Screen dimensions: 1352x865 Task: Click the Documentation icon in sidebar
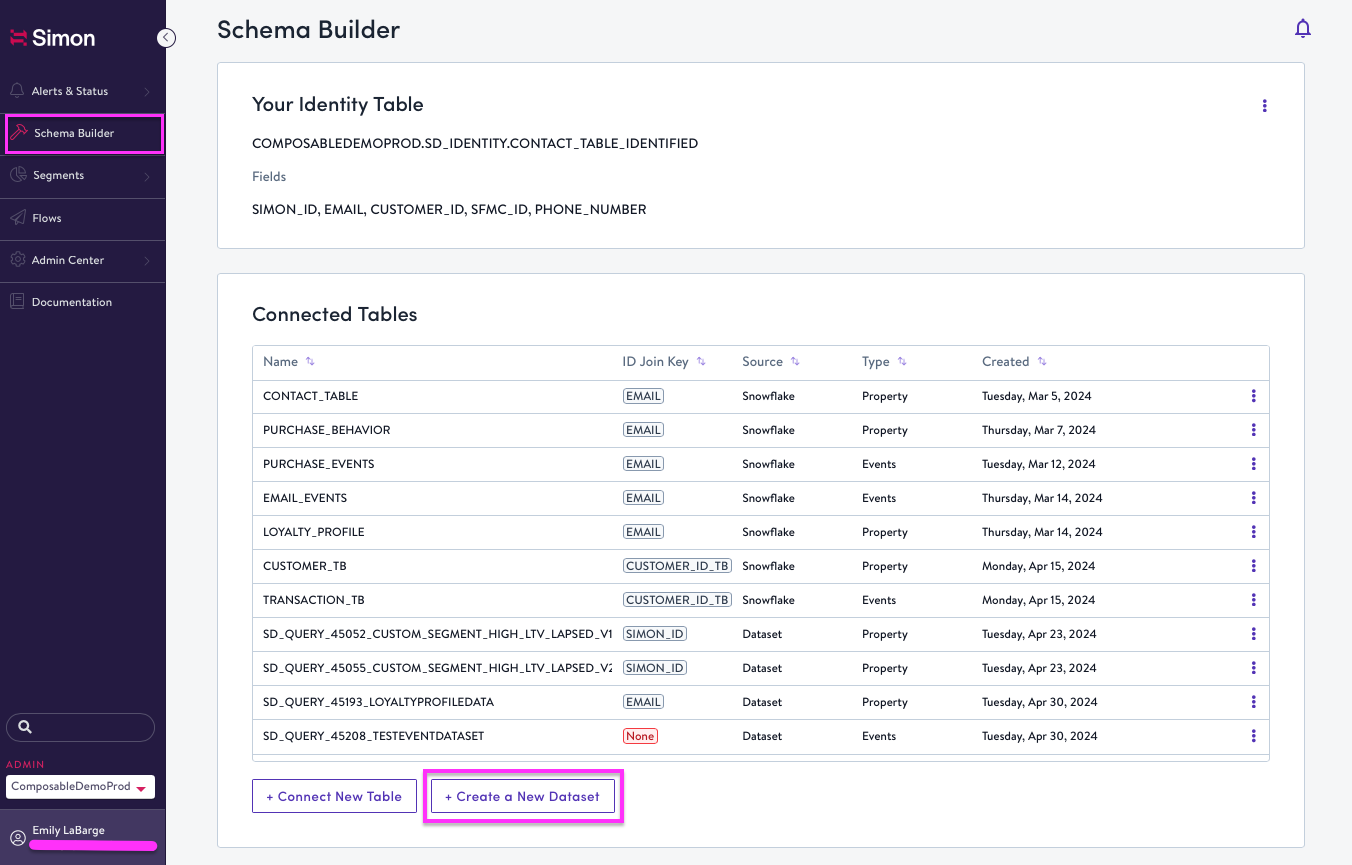16,301
